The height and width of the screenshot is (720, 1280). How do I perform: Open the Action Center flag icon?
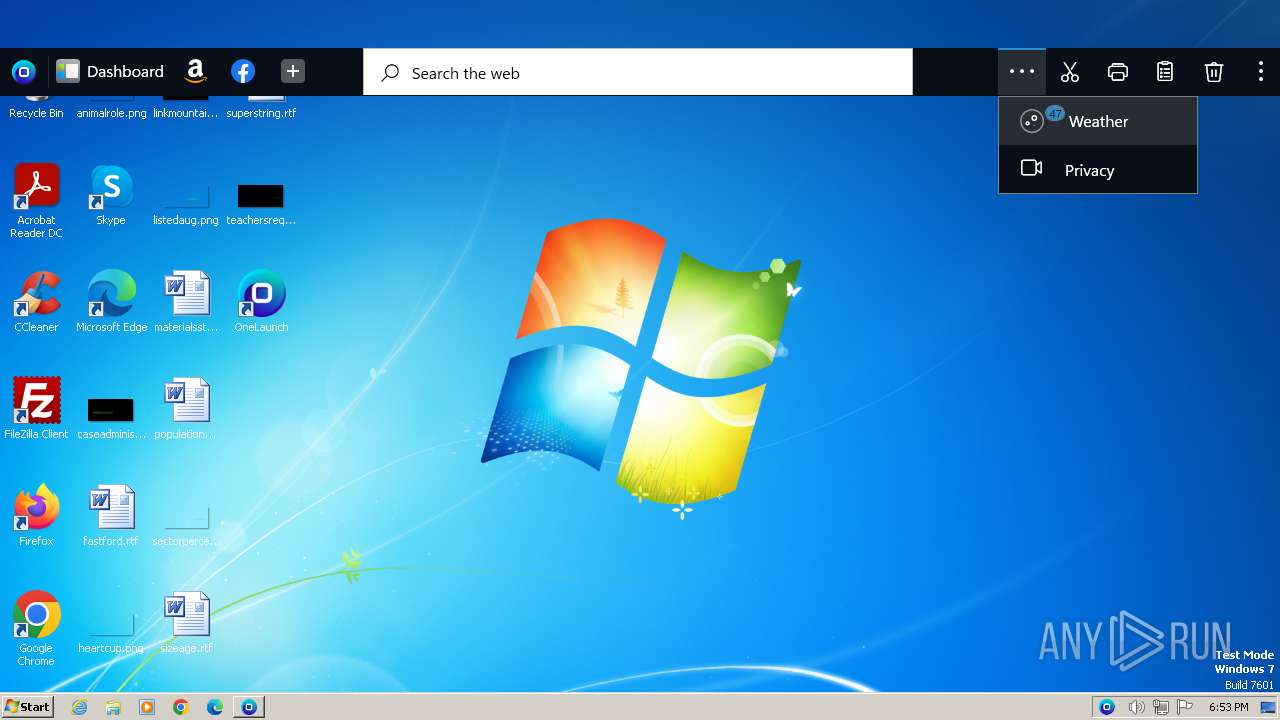[x=1186, y=707]
